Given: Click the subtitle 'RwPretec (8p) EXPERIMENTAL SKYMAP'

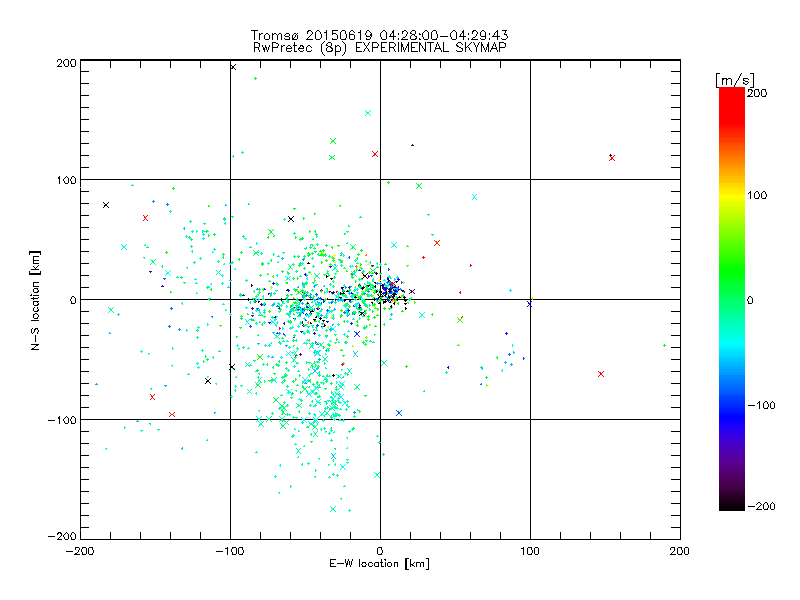Looking at the screenshot, I should point(380,48).
